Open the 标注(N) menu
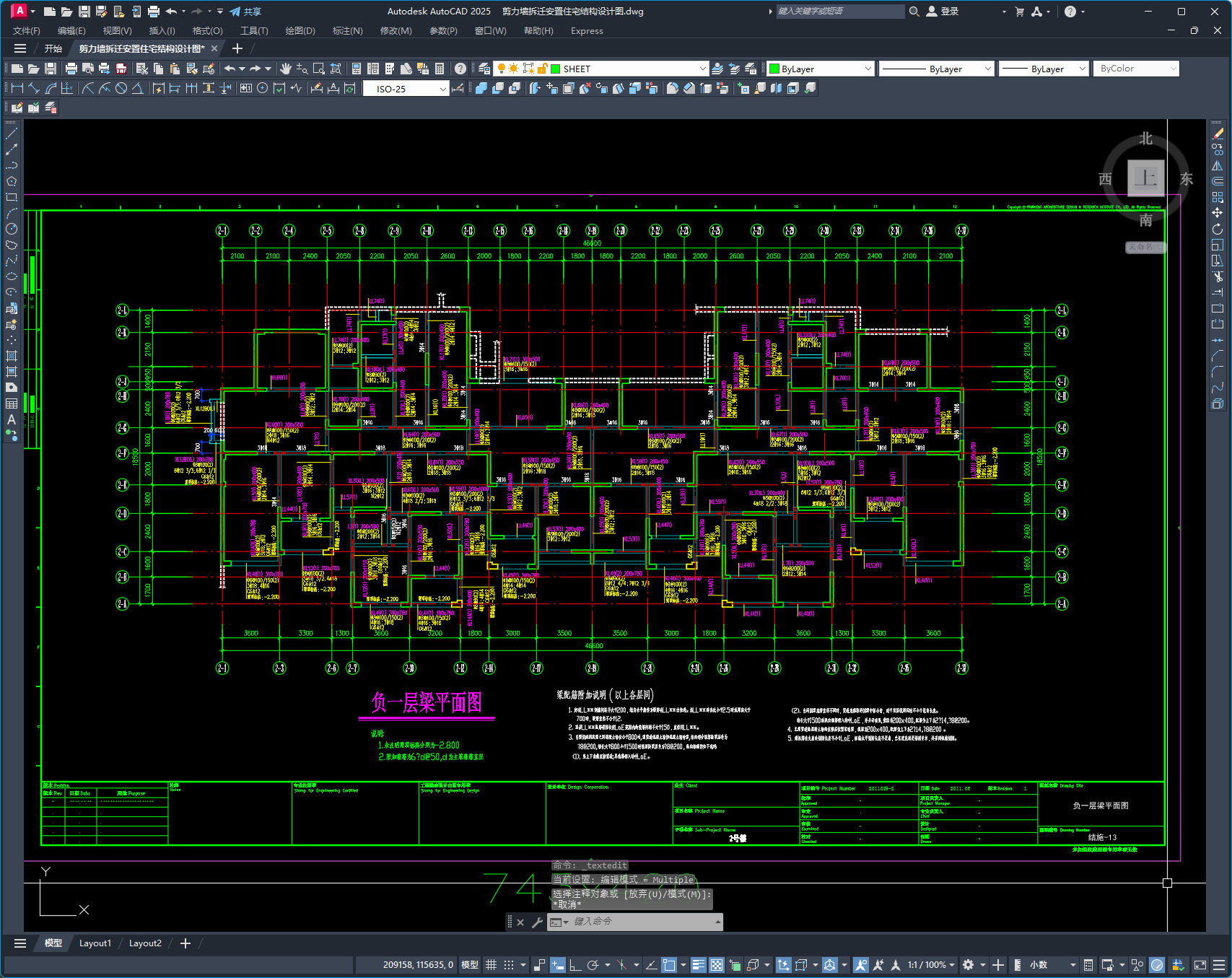Viewport: 1232px width, 978px height. point(347,31)
